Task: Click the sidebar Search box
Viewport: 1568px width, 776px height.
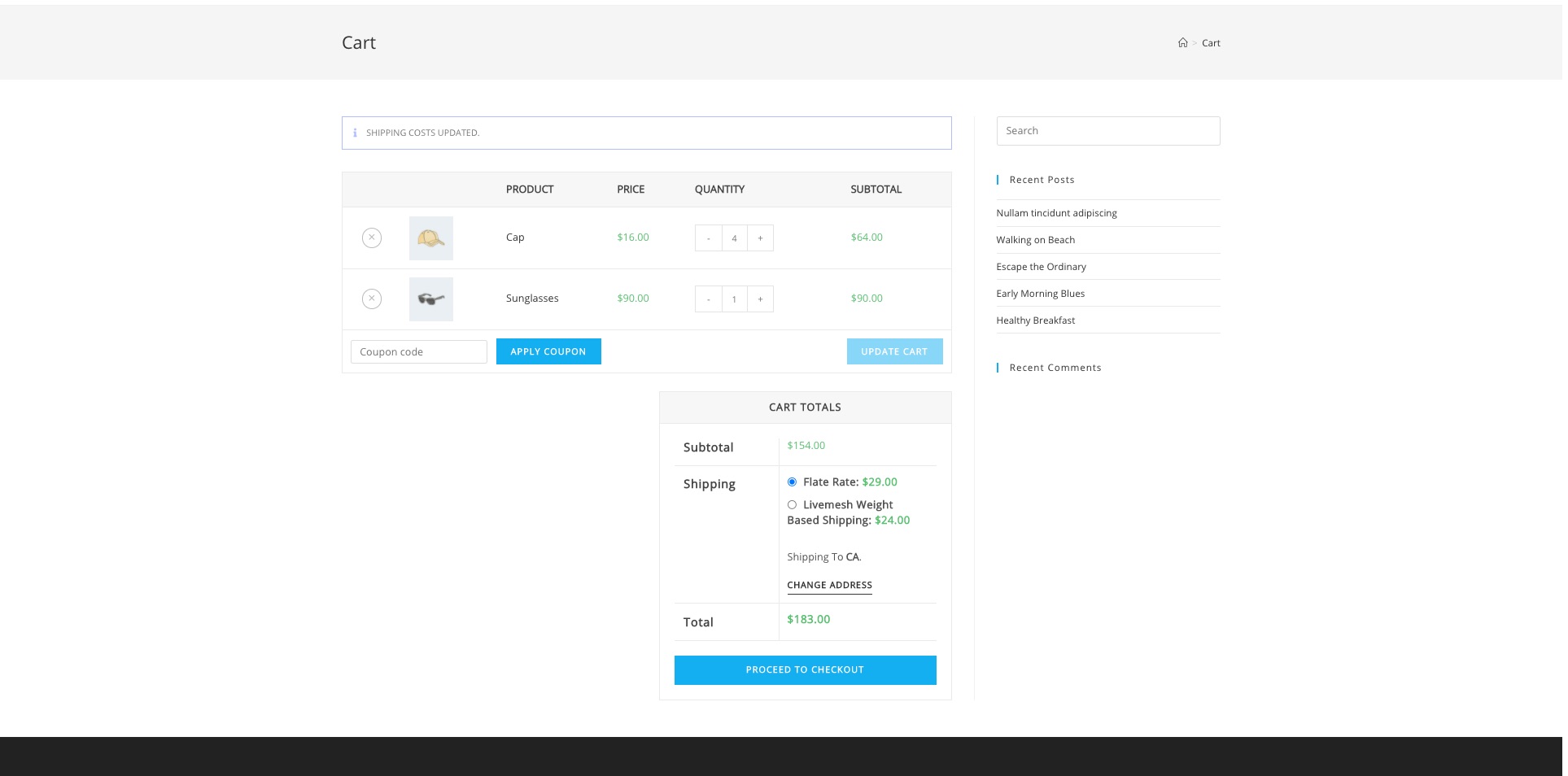Action: 1108,130
